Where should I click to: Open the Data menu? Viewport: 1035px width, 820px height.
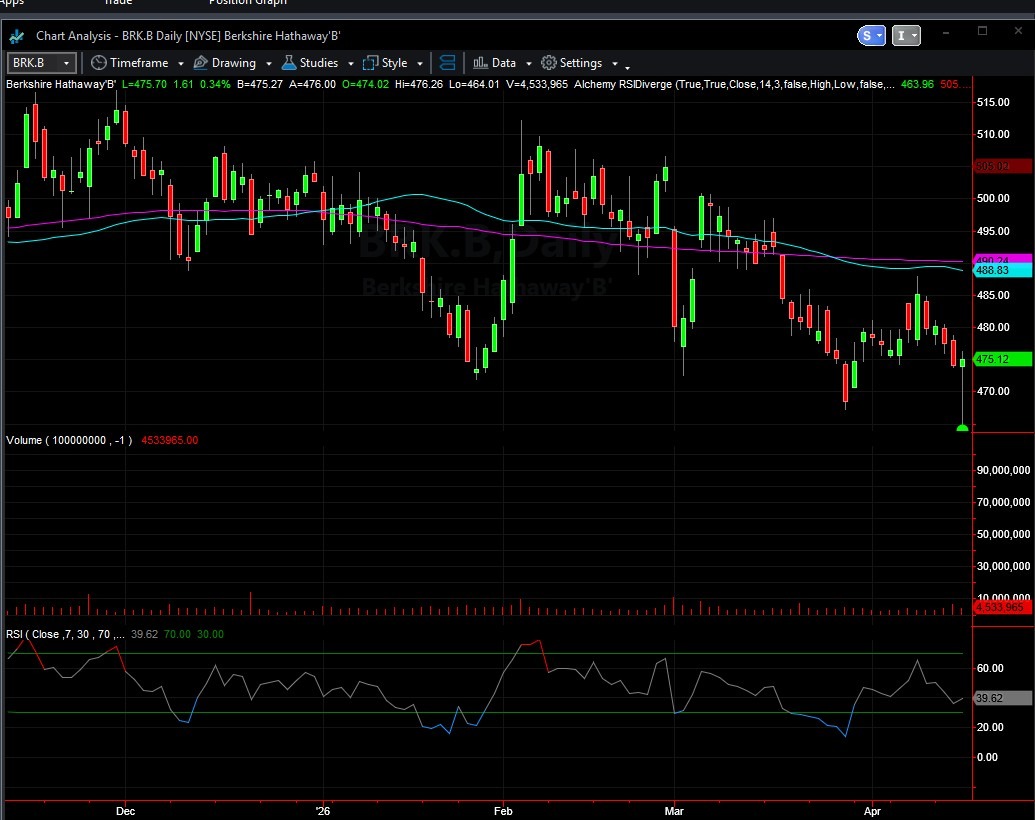504,63
